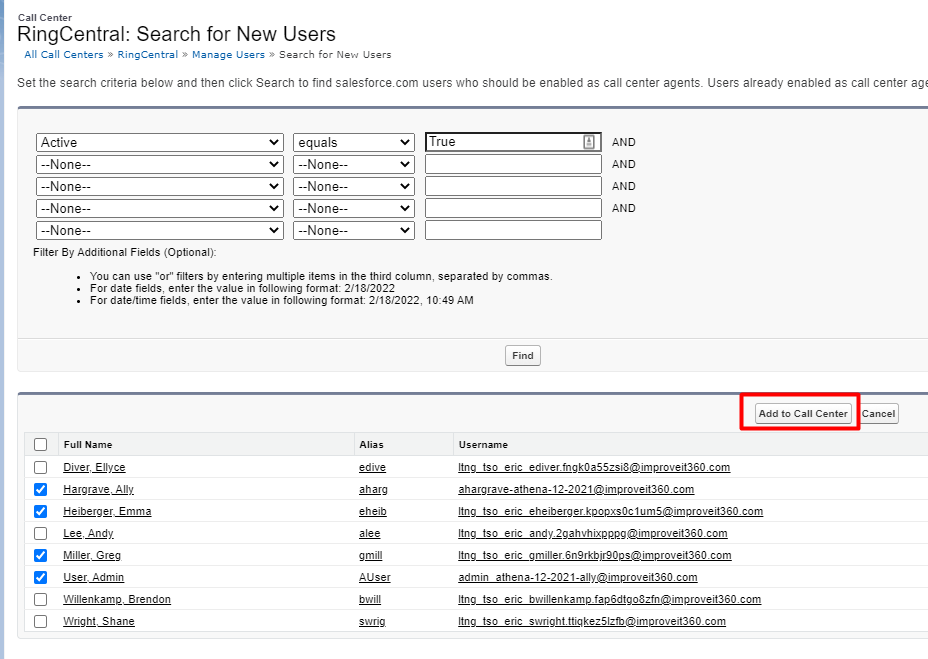Check the box for Diver, Ellyce
This screenshot has height=659, width=928.
pos(40,467)
